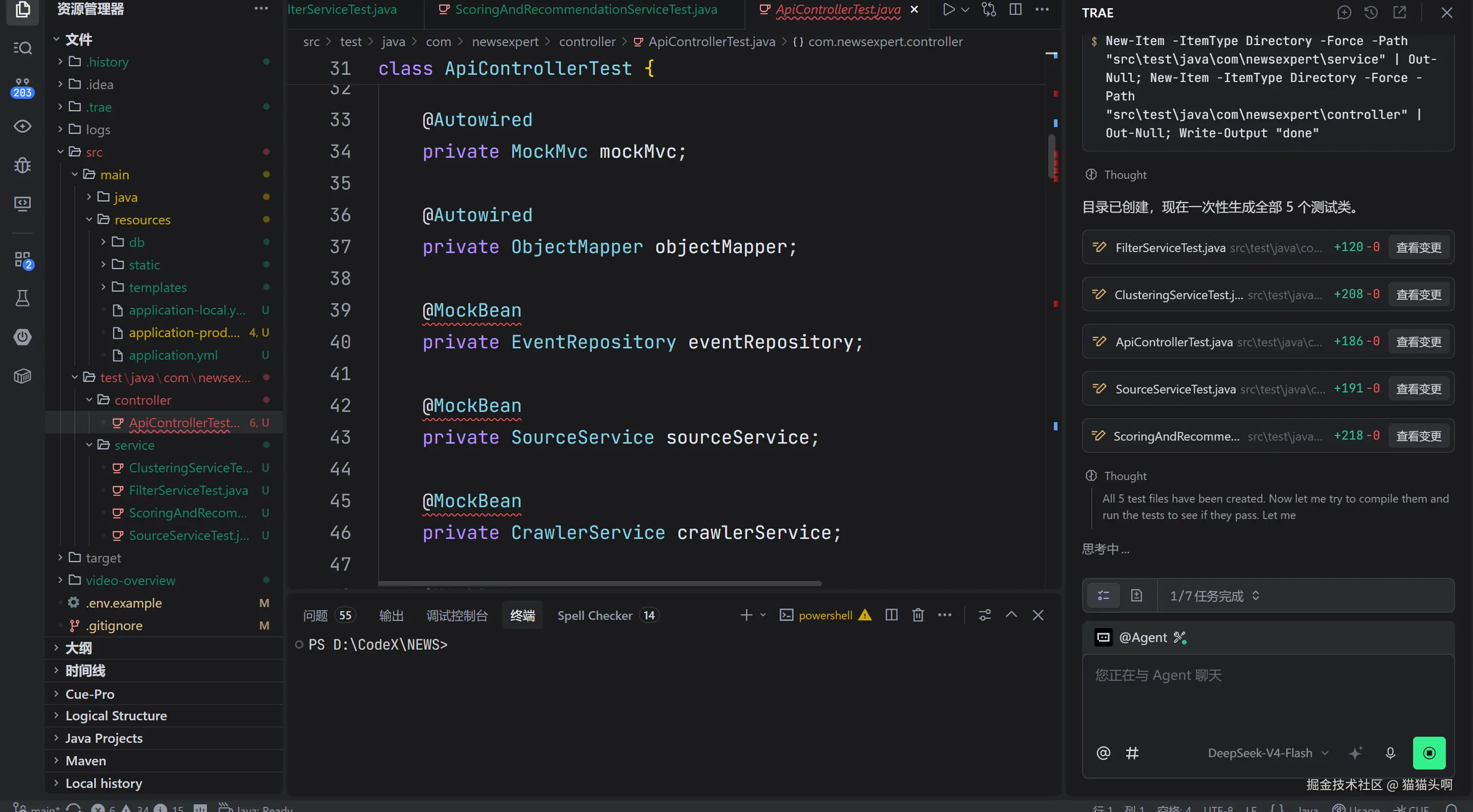Click the # context icon in chat input
1473x812 pixels.
(1132, 753)
